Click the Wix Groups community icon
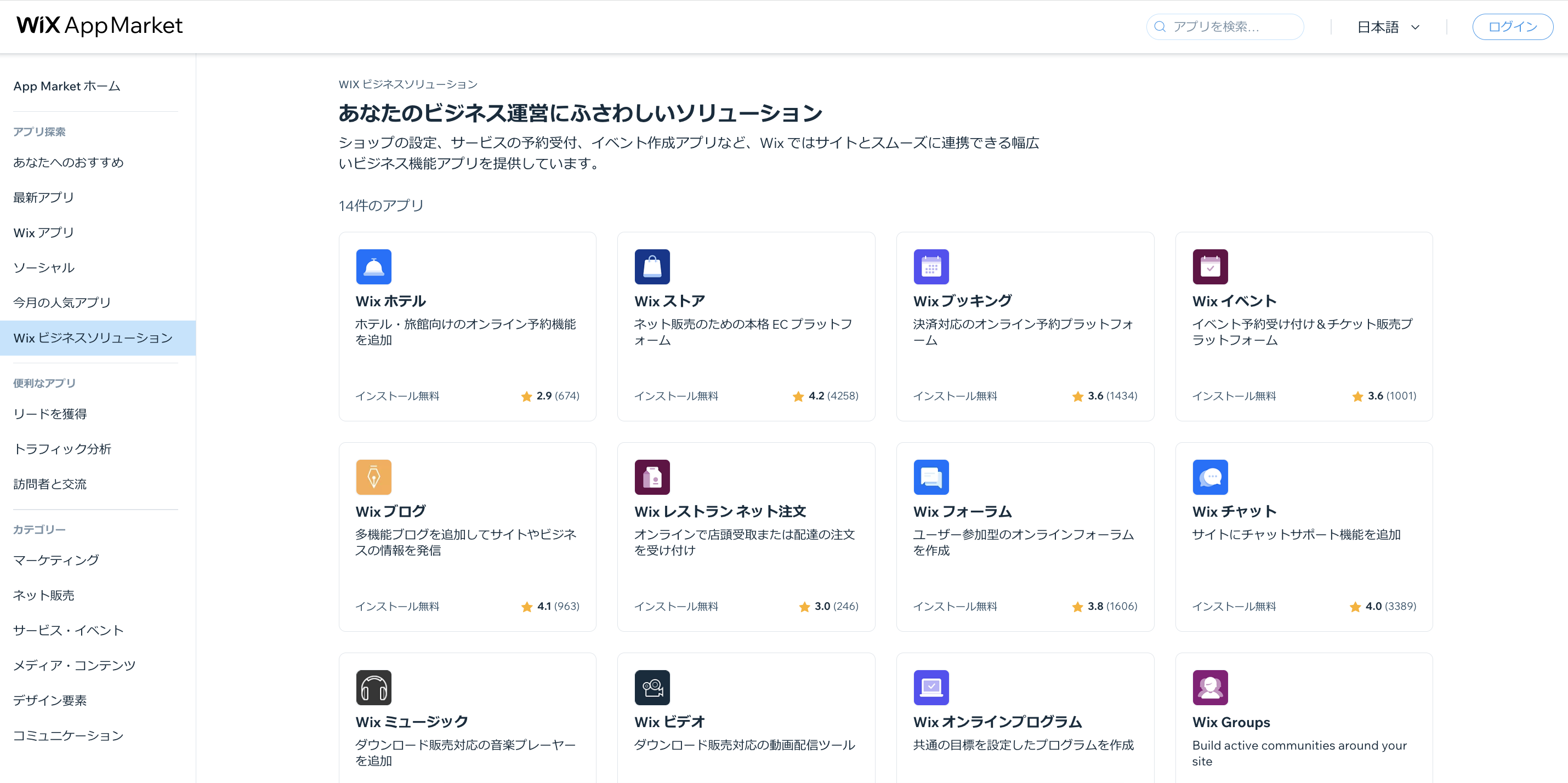Image resolution: width=1568 pixels, height=783 pixels. click(x=1210, y=688)
